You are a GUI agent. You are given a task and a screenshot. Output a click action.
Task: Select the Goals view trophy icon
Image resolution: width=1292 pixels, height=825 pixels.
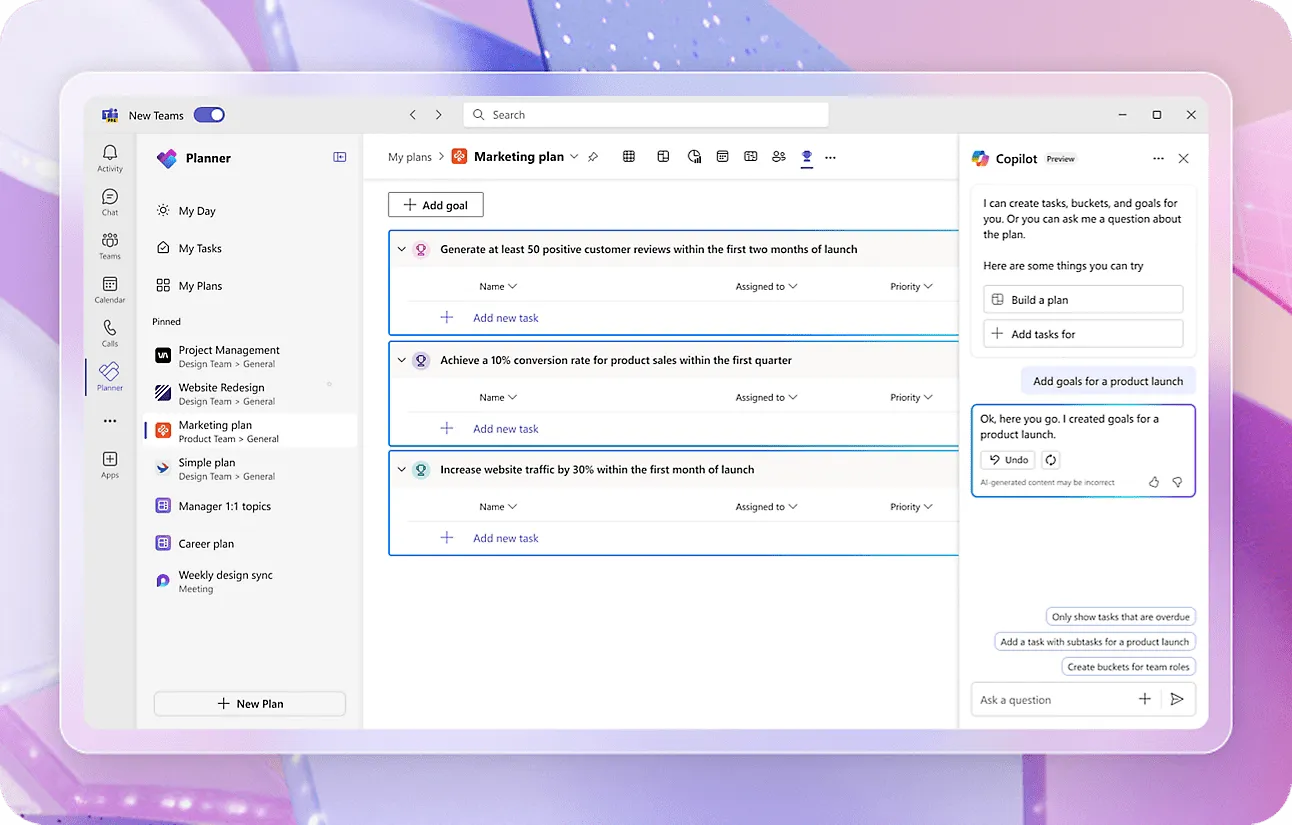tap(807, 157)
